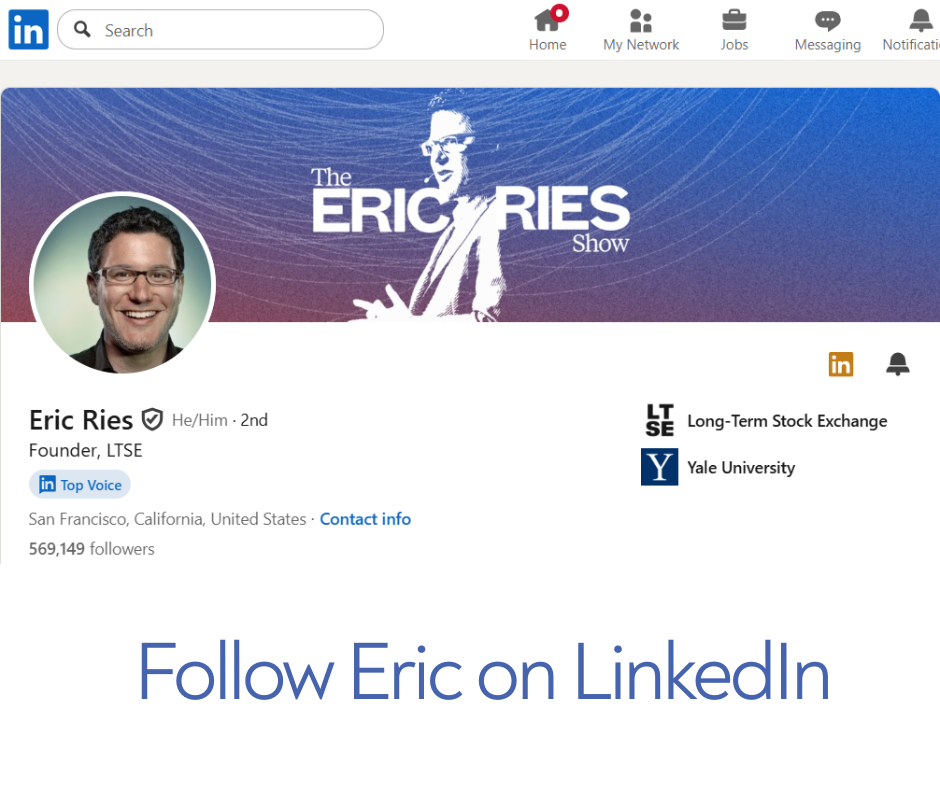Image resolution: width=940 pixels, height=788 pixels.
Task: Open the Home tab icon
Action: [547, 20]
